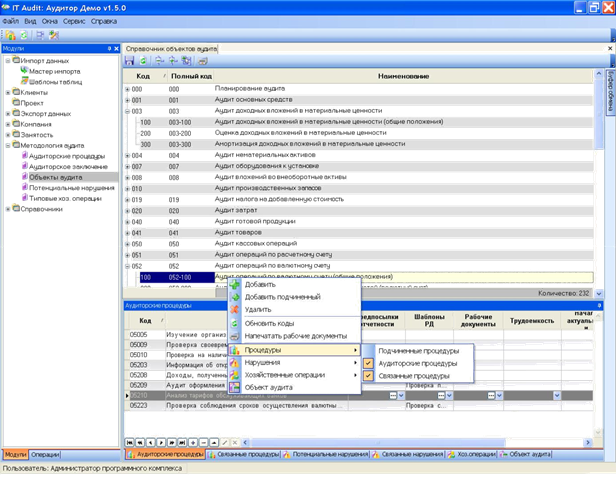Viewport: 616px width, 493px height.
Task: Toggle Аудиторские процедуры checkbox in submenu
Action: coord(368,363)
